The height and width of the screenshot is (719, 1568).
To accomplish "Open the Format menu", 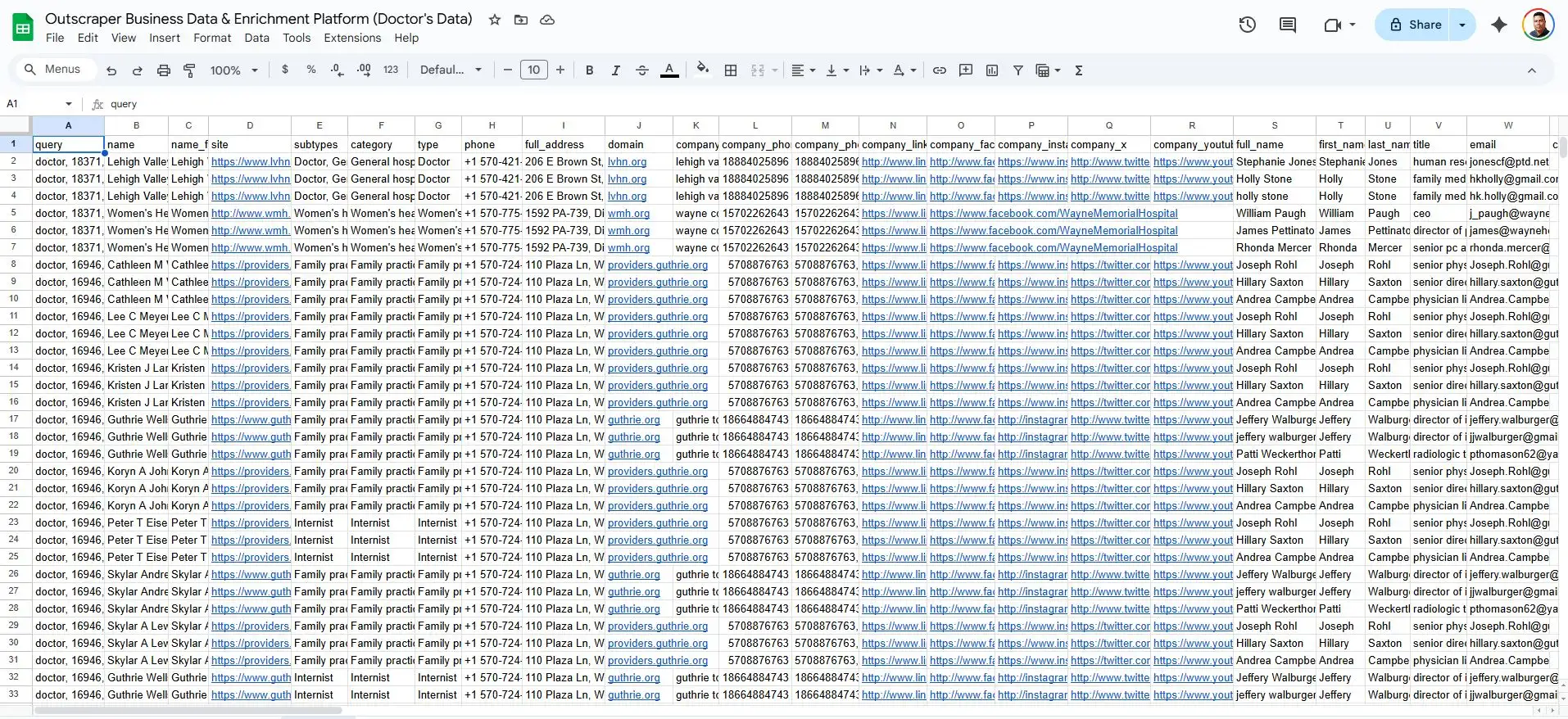I will point(212,38).
